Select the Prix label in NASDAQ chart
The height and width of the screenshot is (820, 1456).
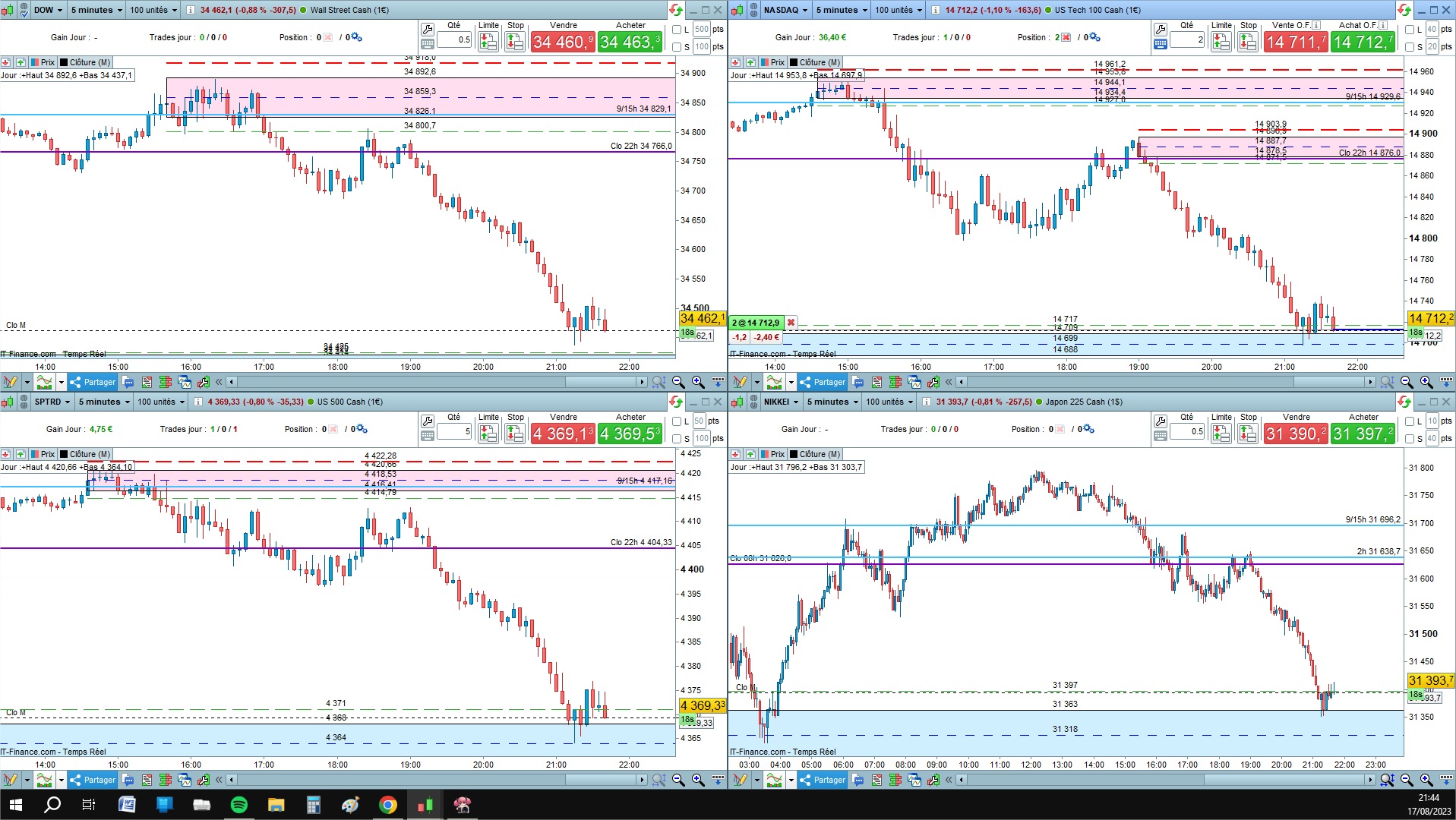(772, 62)
